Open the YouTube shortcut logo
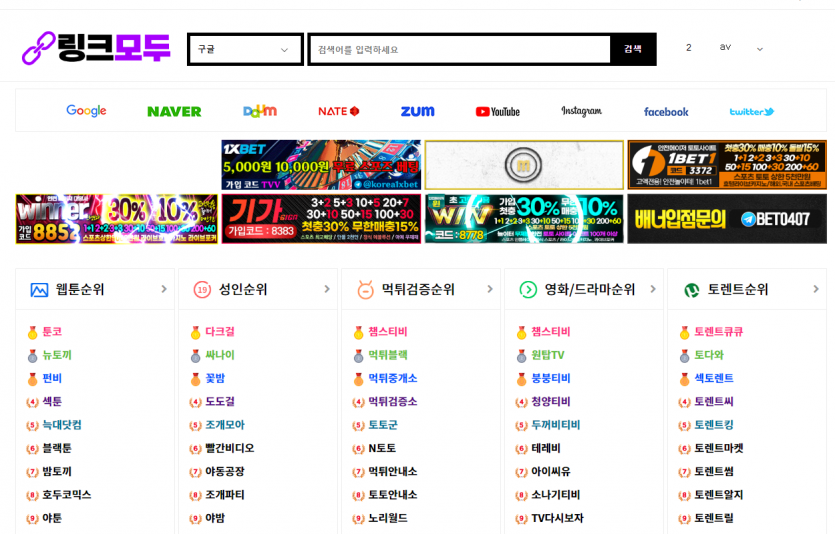The image size is (835, 534). pos(497,112)
